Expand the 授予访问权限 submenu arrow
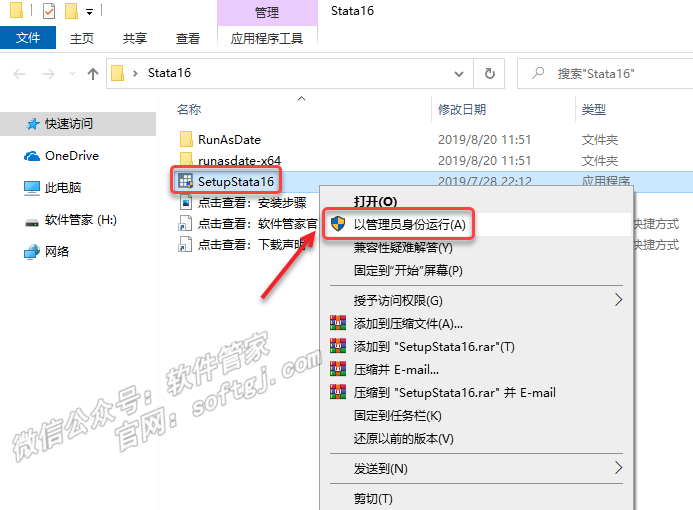693x510 pixels. tap(619, 300)
